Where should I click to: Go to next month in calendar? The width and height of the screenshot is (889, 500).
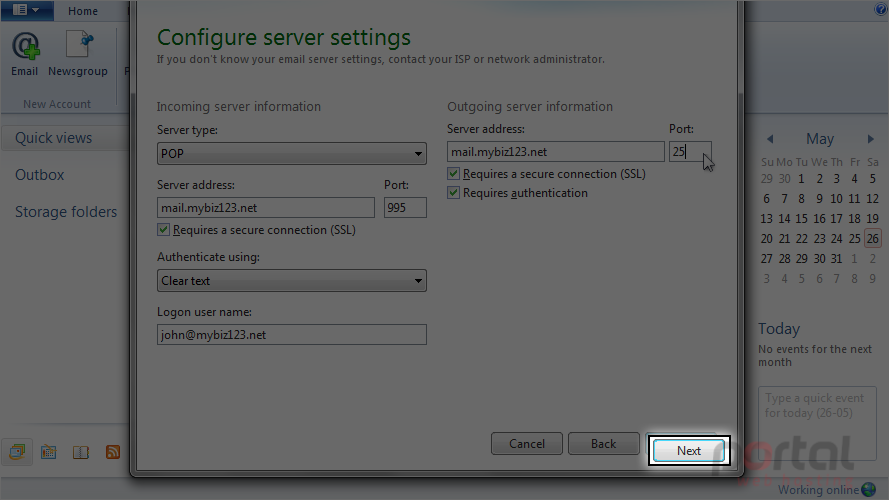click(871, 139)
